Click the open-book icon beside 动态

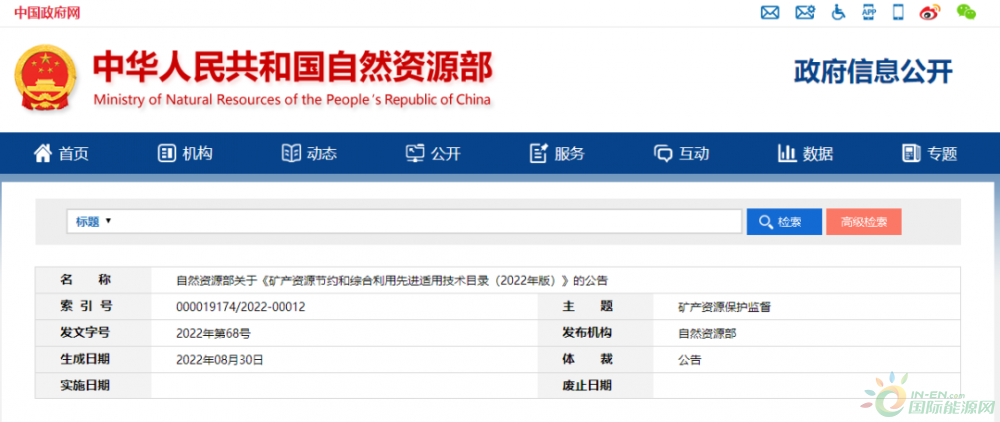(x=291, y=153)
